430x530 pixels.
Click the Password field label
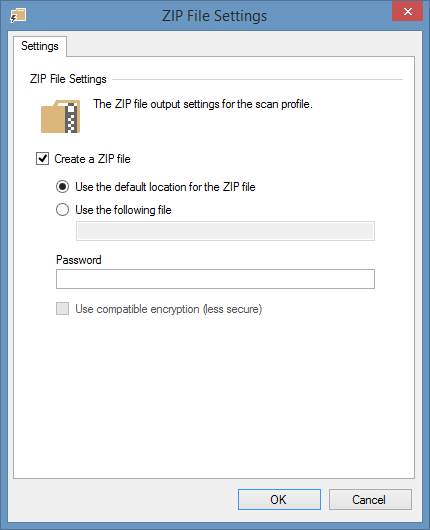point(79,260)
